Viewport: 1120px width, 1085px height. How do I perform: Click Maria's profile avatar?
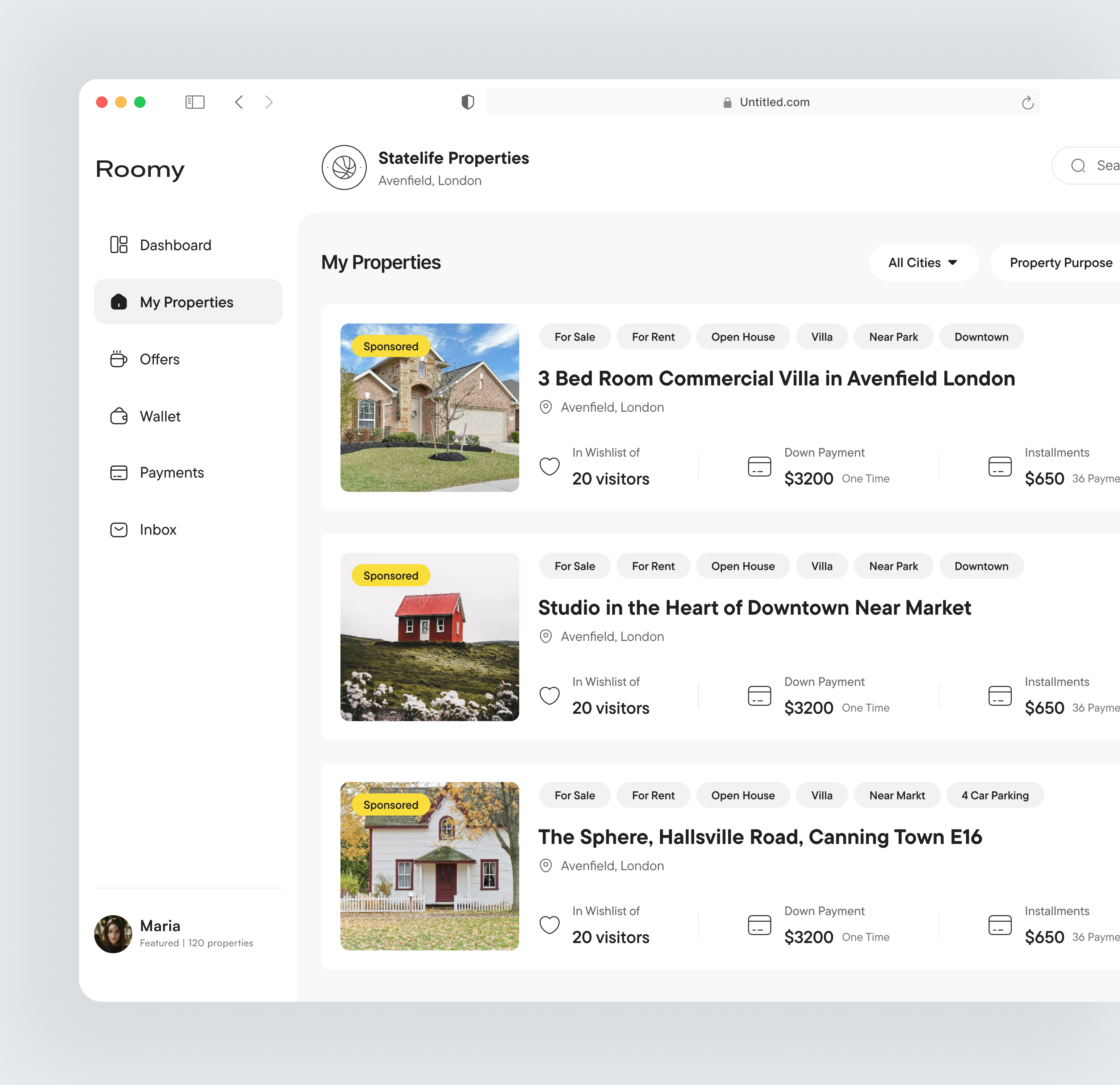(x=113, y=934)
